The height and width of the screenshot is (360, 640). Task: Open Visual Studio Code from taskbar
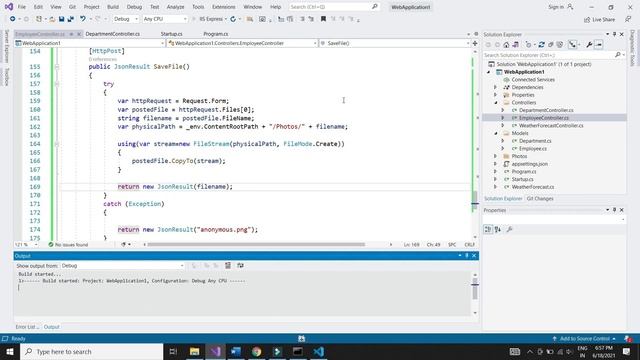[x=319, y=351]
